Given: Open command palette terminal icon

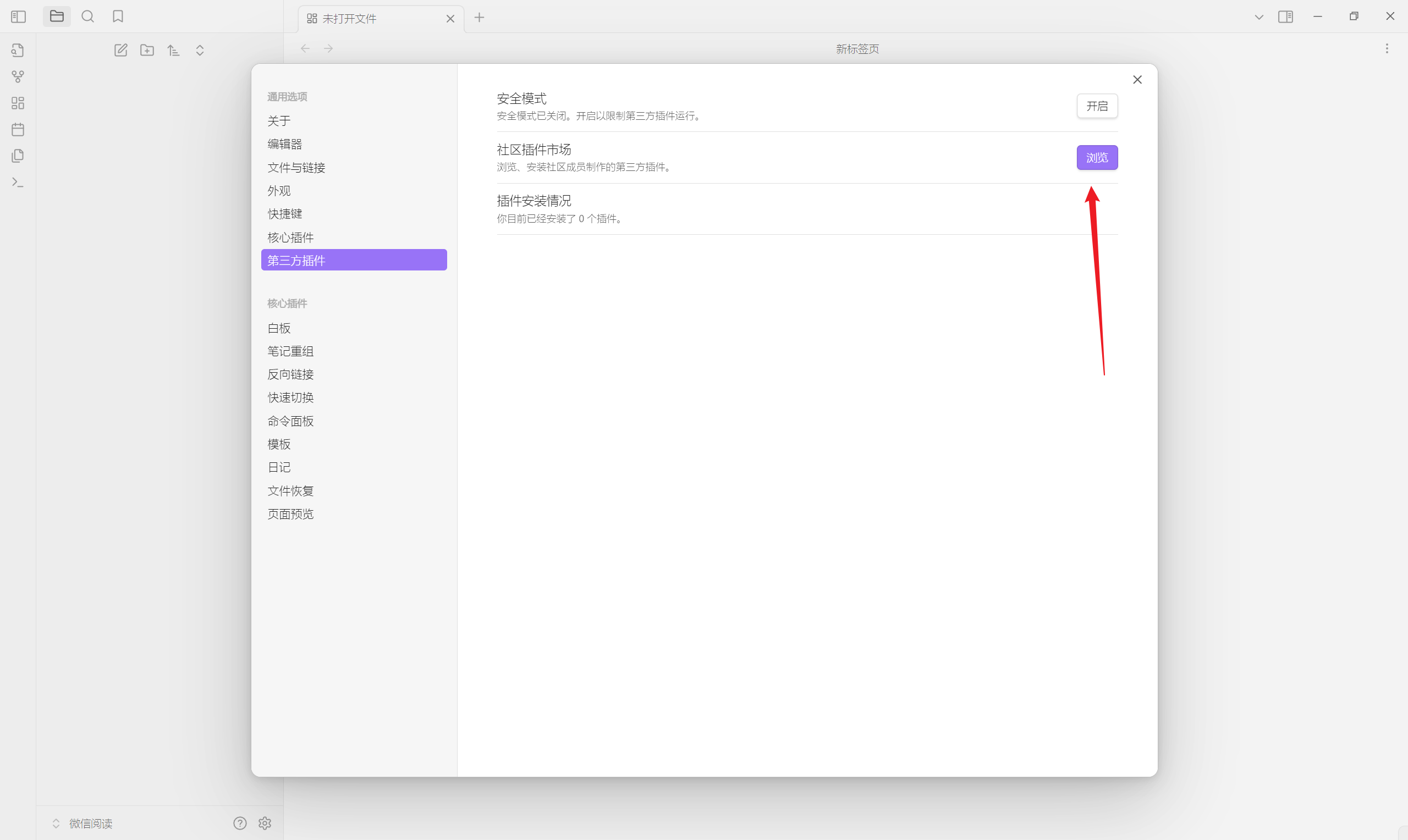Looking at the screenshot, I should coord(18,183).
